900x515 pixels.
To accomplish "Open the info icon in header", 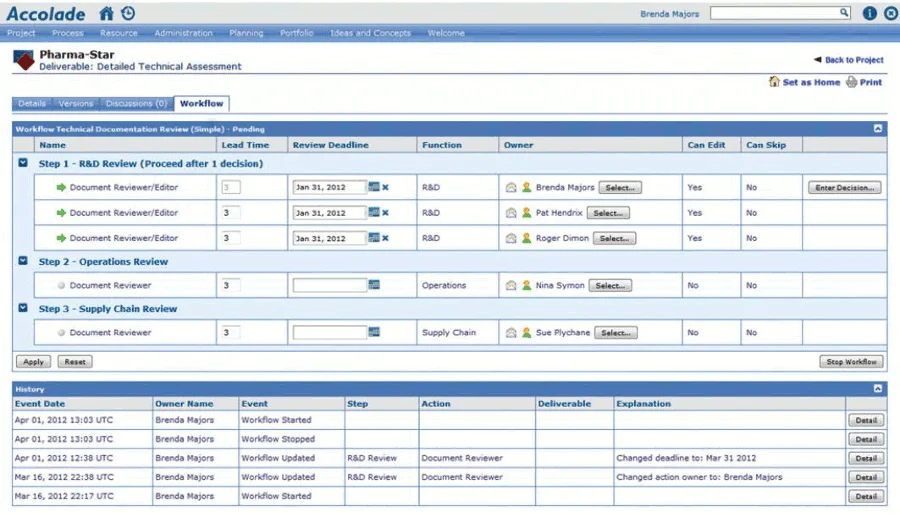I will [x=869, y=13].
